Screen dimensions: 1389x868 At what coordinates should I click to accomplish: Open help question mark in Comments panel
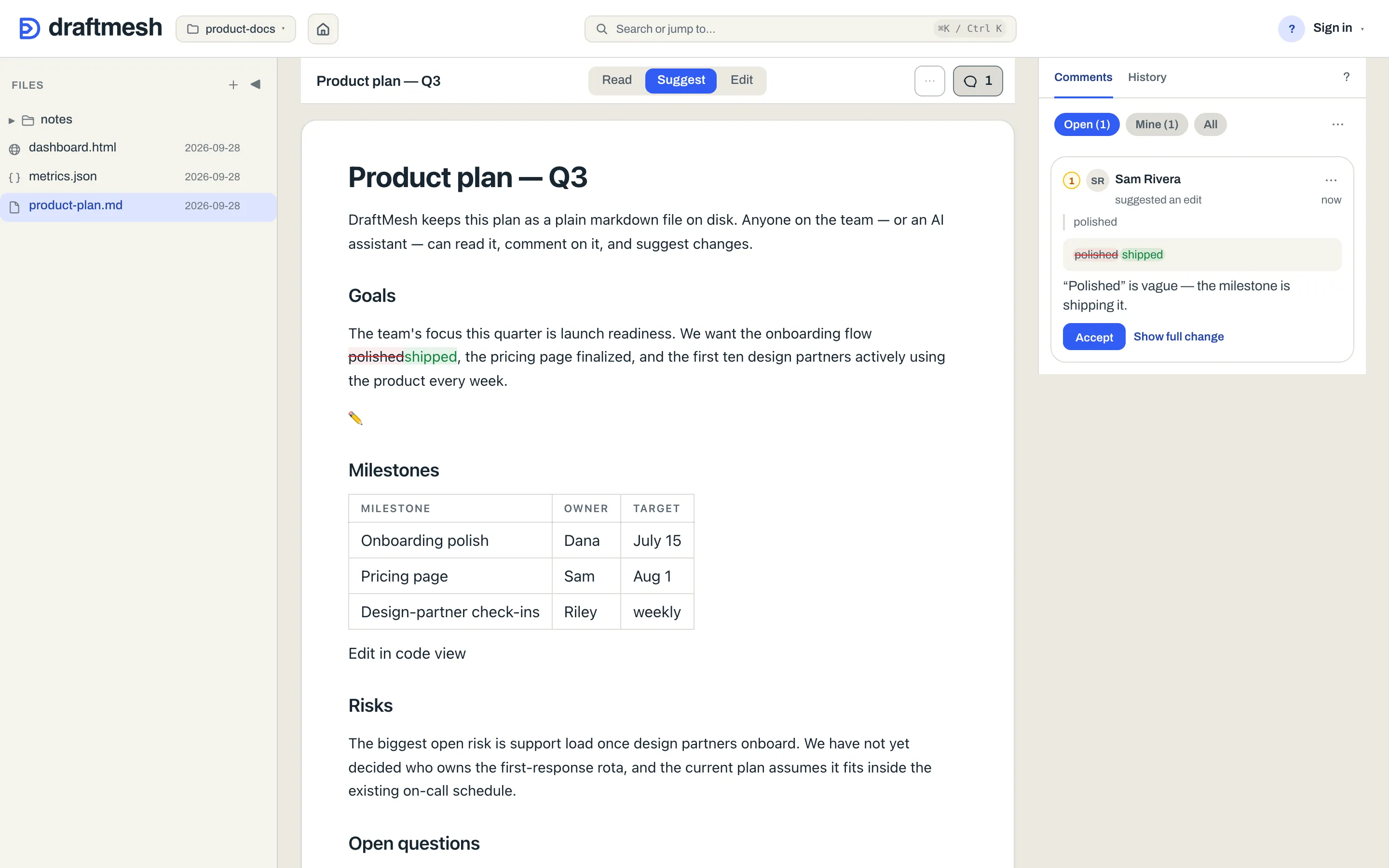[1346, 77]
